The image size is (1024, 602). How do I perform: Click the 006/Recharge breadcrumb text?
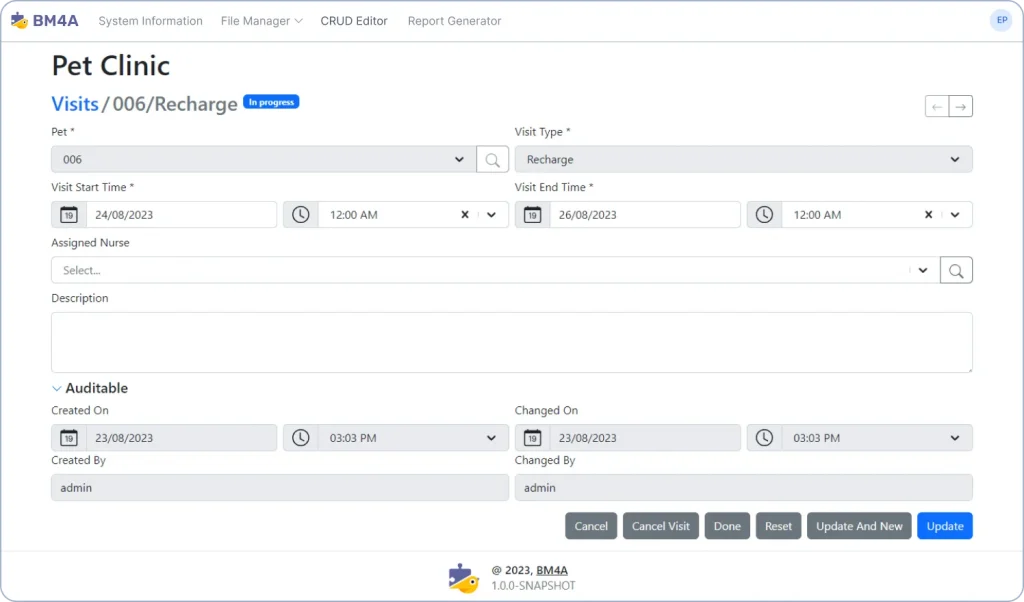(x=175, y=104)
